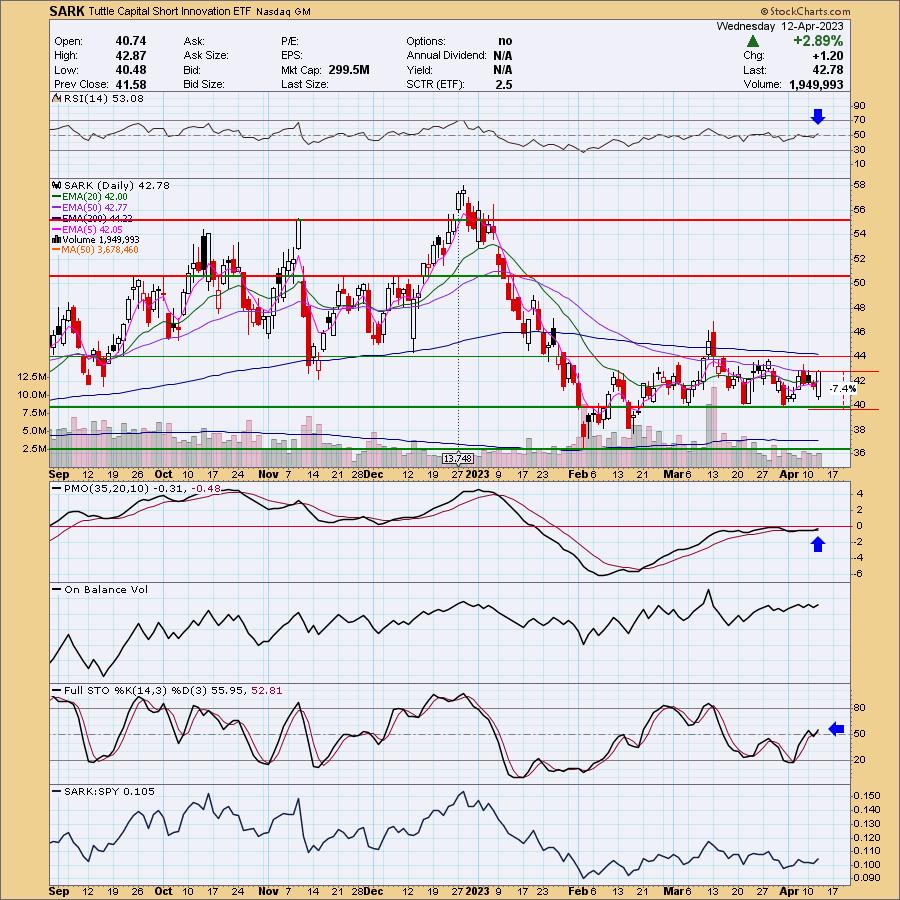Click the 58 price axis label
Viewport: 900px width, 900px height.
point(859,185)
